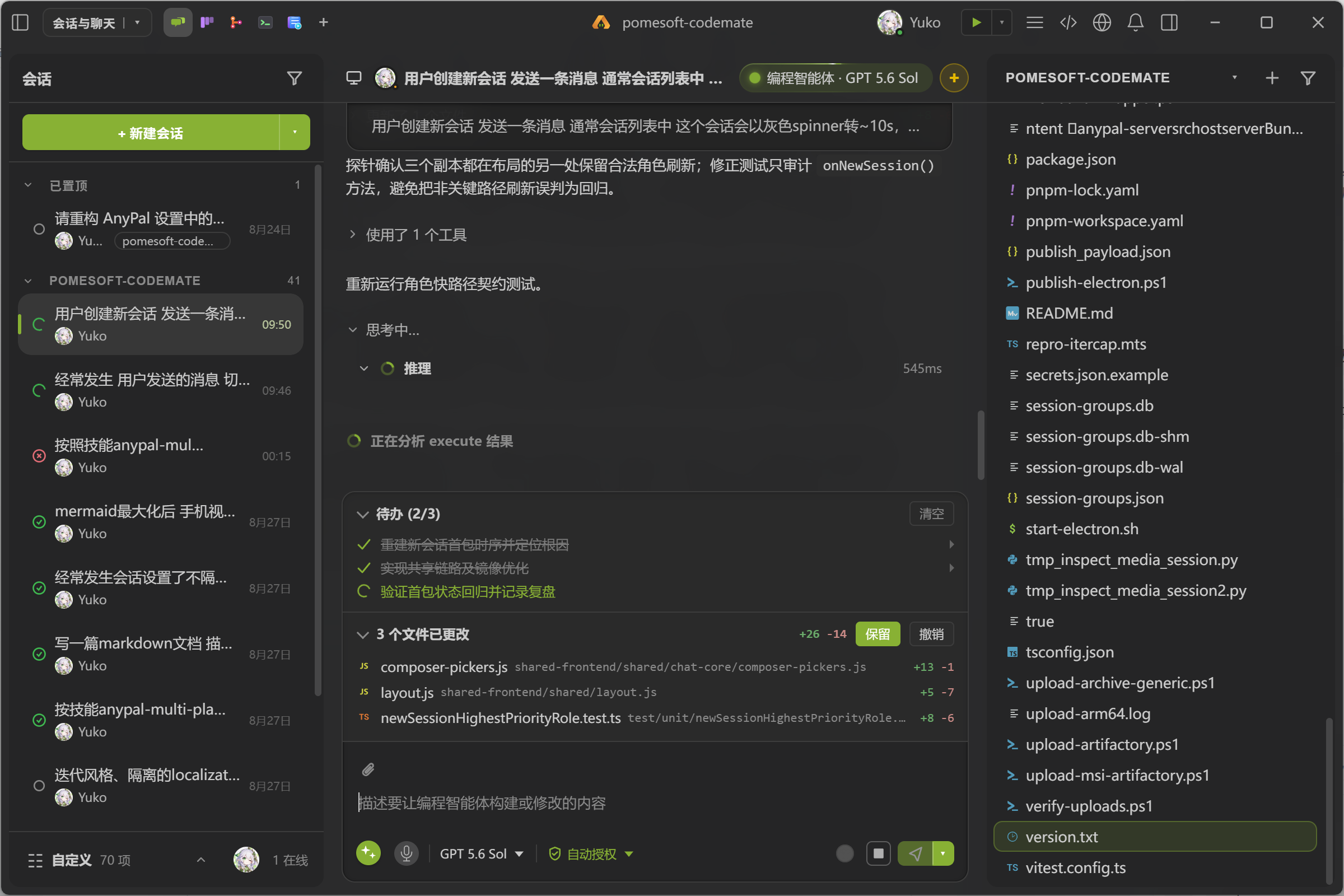Open the chat view tab icon
This screenshot has width=1344, height=896.
(178, 23)
